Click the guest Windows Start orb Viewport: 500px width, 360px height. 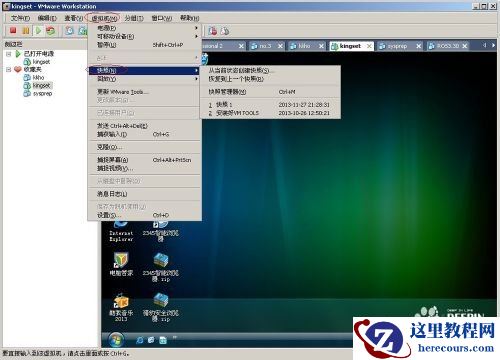116,340
